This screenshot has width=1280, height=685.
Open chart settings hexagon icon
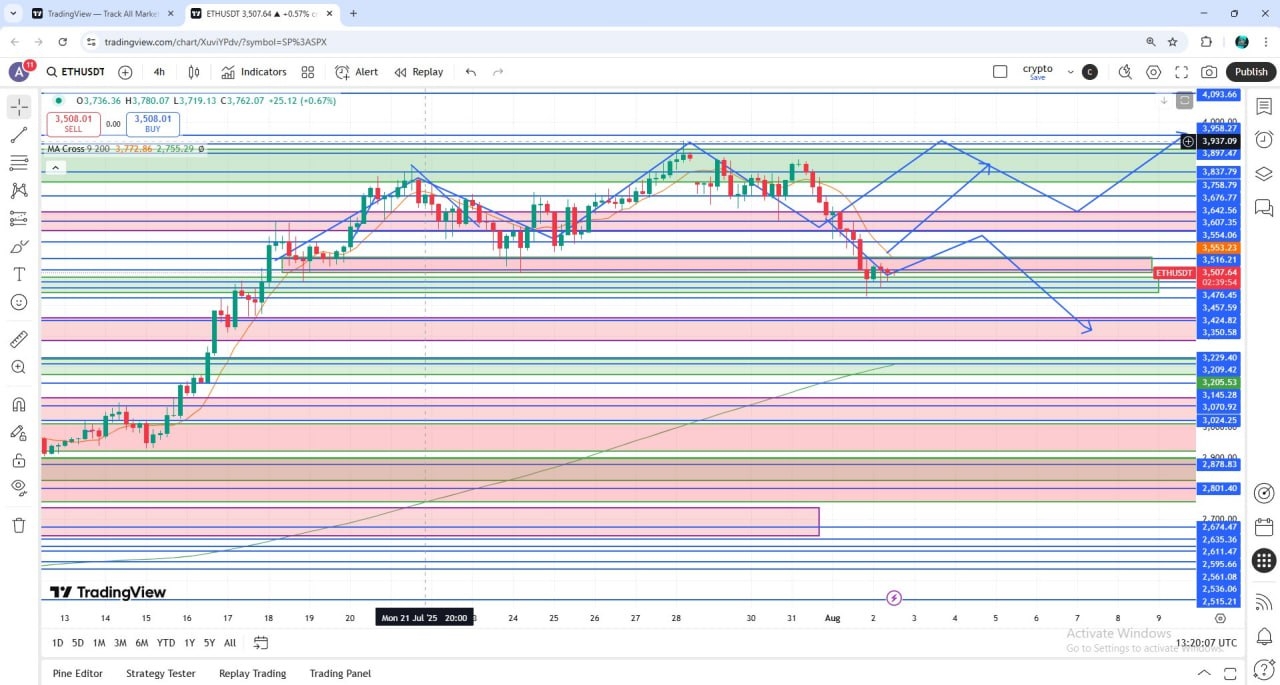[x=1154, y=72]
